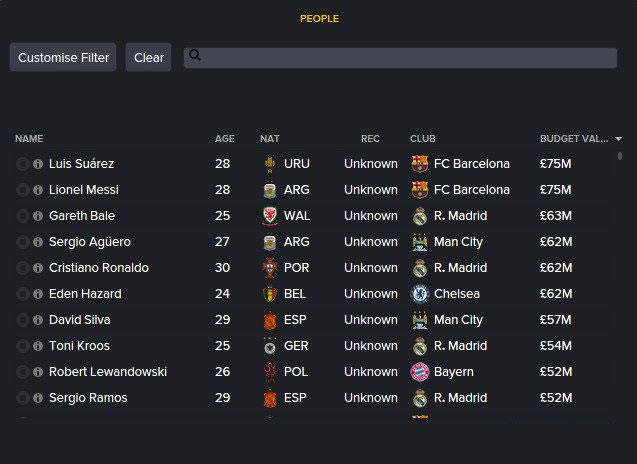This screenshot has width=637, height=464.
Task: Select the row circle for Sergio Ramos
Action: pos(23,398)
